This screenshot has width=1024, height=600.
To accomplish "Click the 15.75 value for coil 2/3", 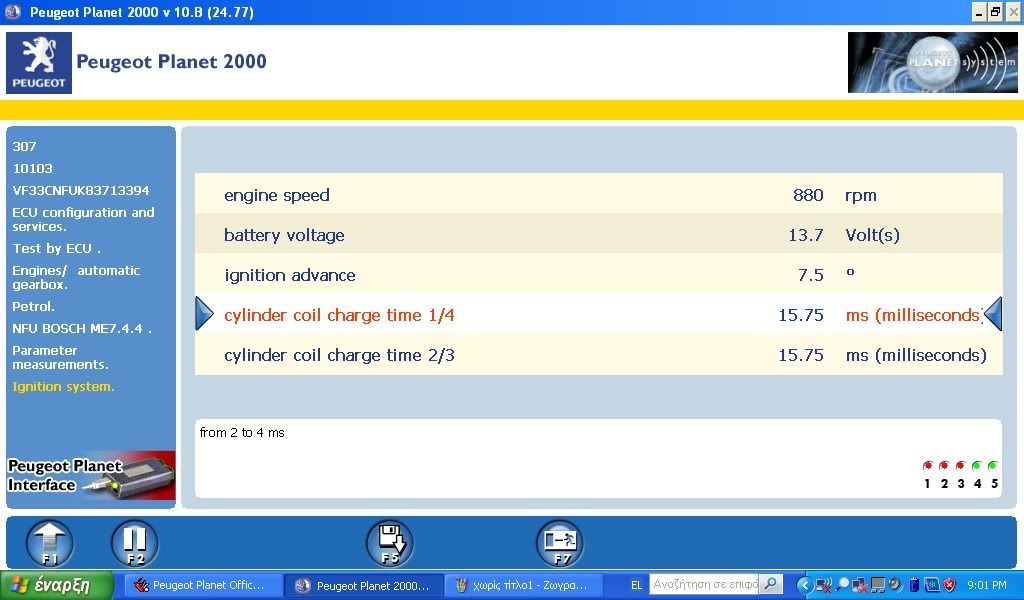I will 801,355.
